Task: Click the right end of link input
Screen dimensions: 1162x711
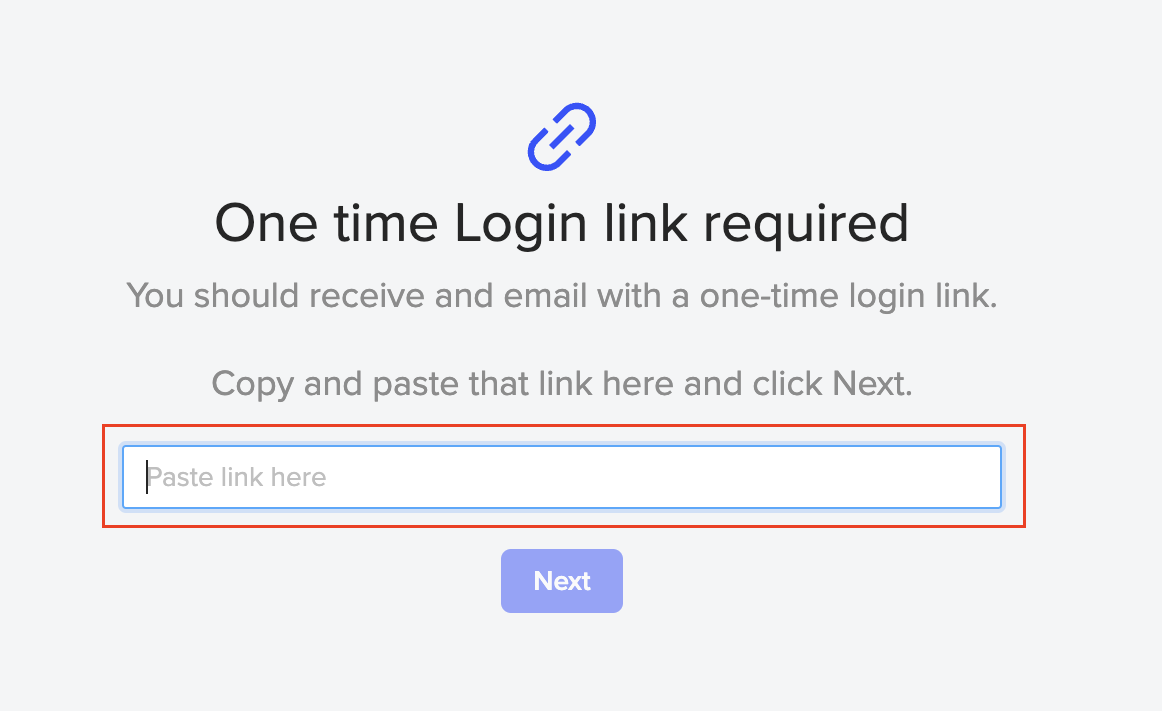Action: [x=980, y=477]
